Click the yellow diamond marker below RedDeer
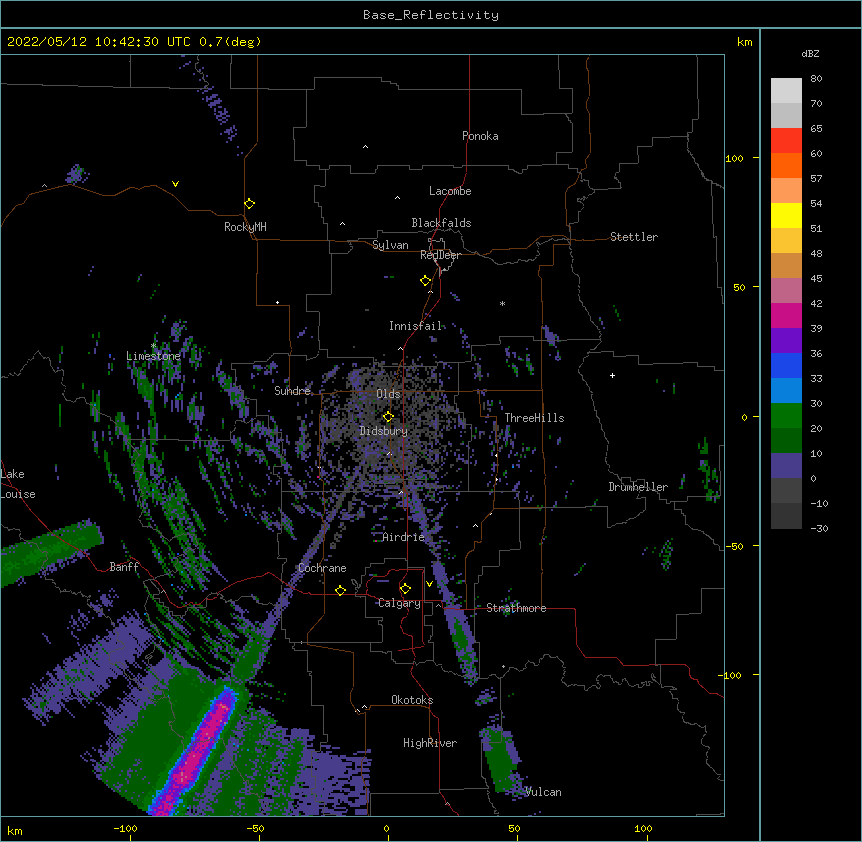The image size is (862, 842). (425, 281)
